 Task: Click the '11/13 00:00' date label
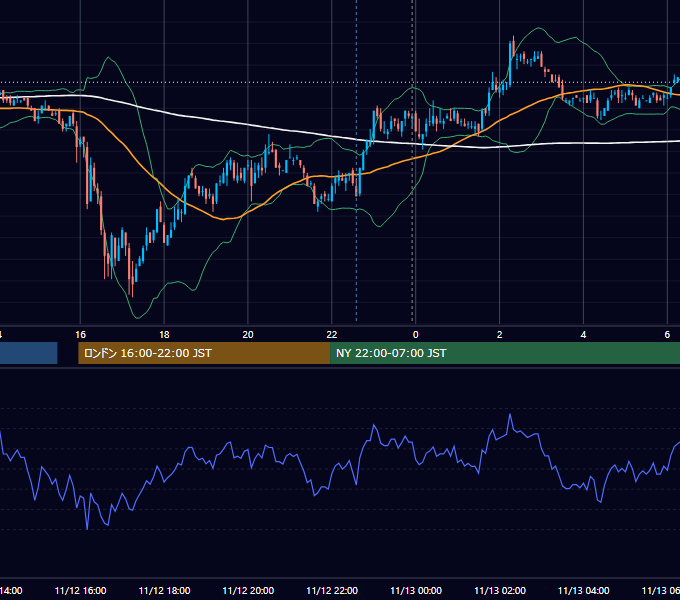tap(416, 590)
